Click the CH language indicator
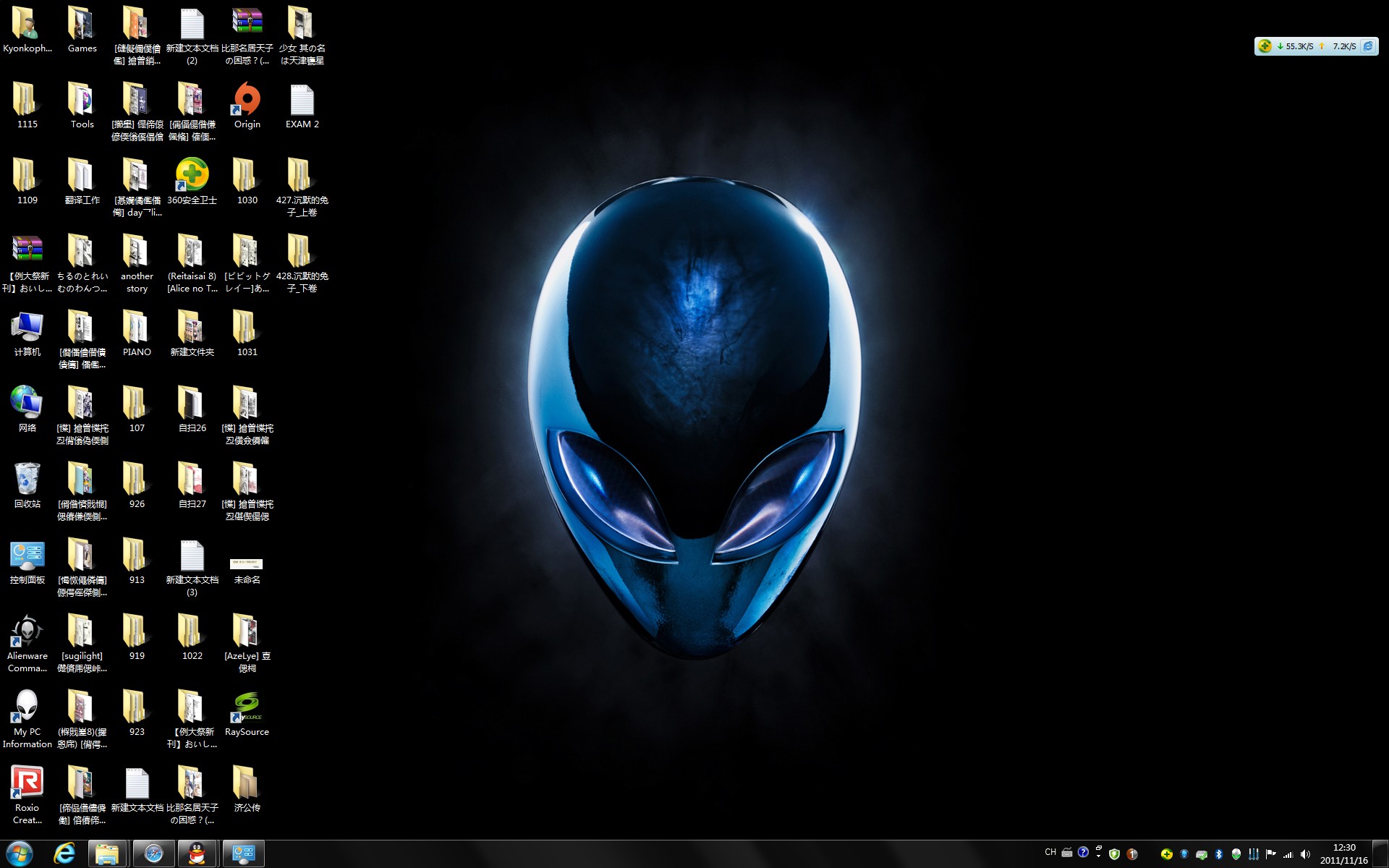The width and height of the screenshot is (1389, 868). click(x=1050, y=852)
